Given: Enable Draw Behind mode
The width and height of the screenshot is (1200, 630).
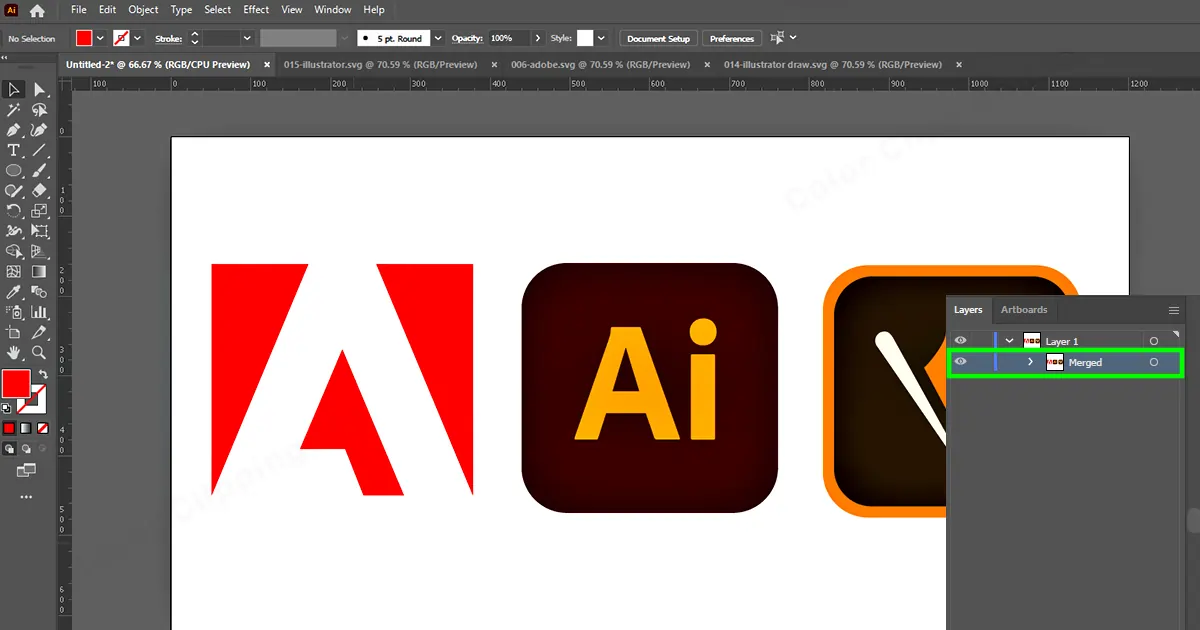Looking at the screenshot, I should (x=25, y=448).
